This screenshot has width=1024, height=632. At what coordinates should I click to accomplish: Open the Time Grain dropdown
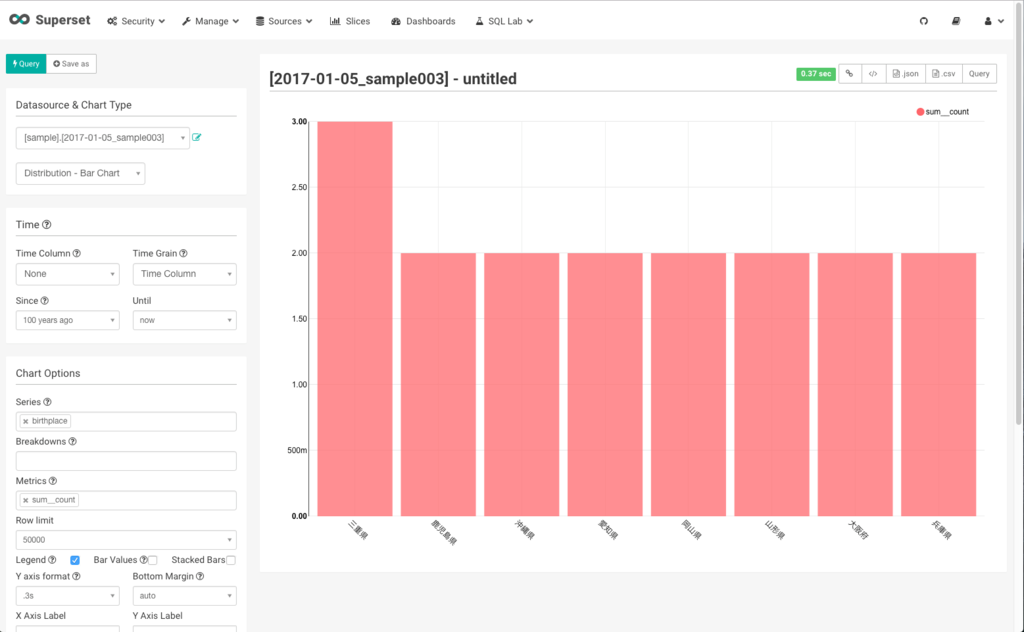(184, 273)
